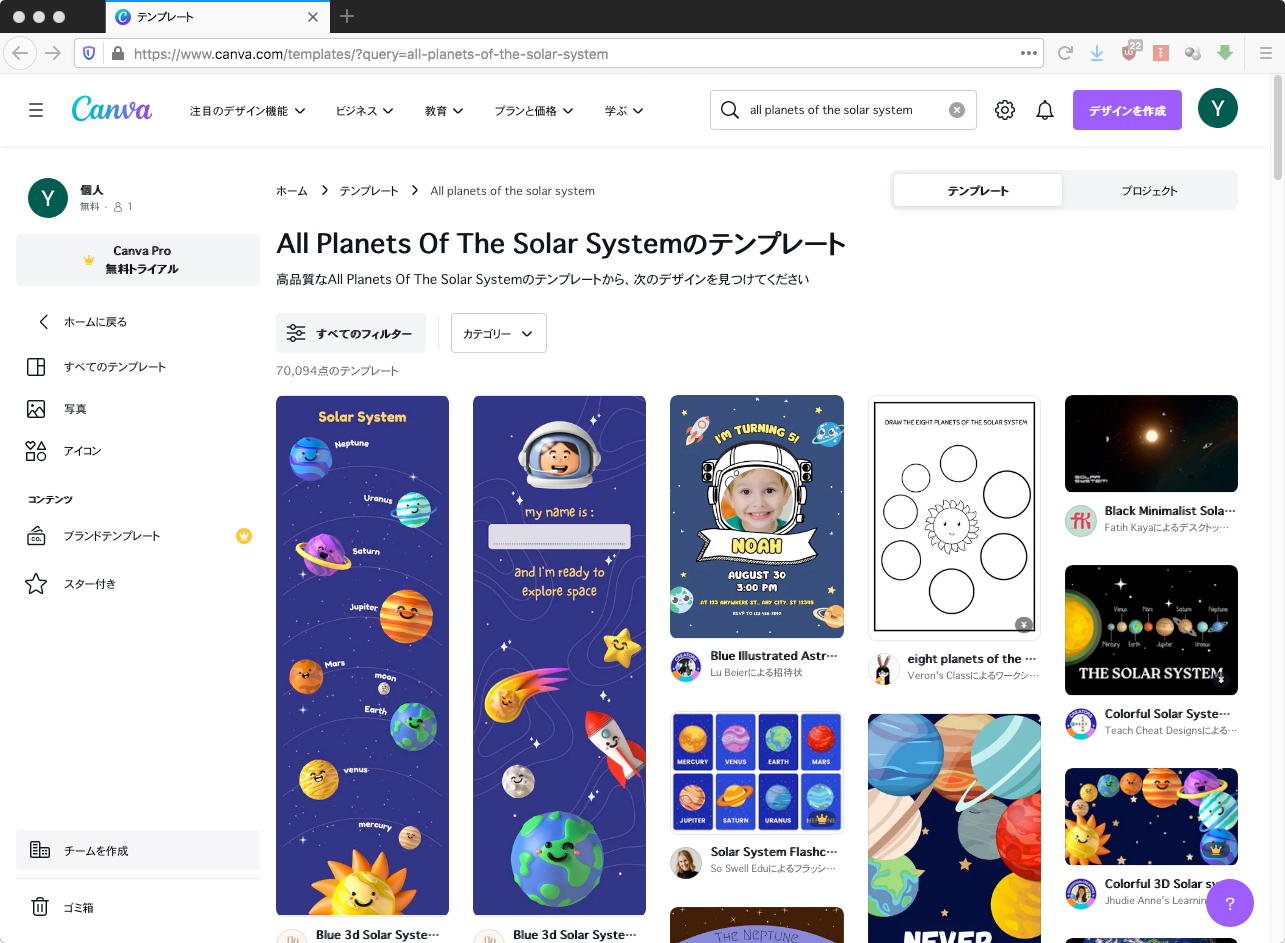This screenshot has height=943, width=1285.
Task: Click the Icons sidebar shapes icon
Action: click(36, 450)
